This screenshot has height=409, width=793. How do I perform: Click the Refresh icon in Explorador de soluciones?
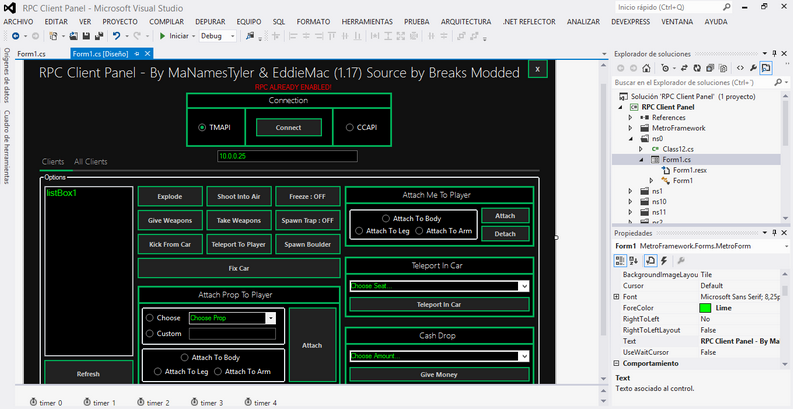coord(697,68)
